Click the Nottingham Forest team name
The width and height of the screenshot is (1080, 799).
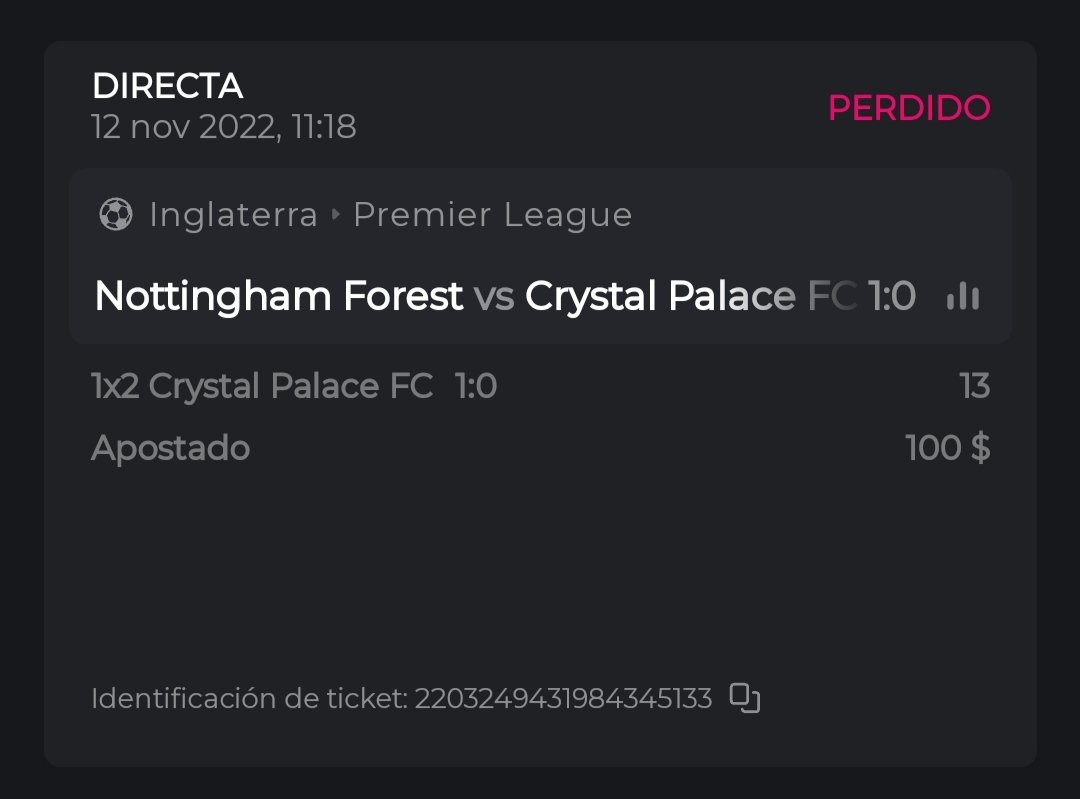pos(278,296)
